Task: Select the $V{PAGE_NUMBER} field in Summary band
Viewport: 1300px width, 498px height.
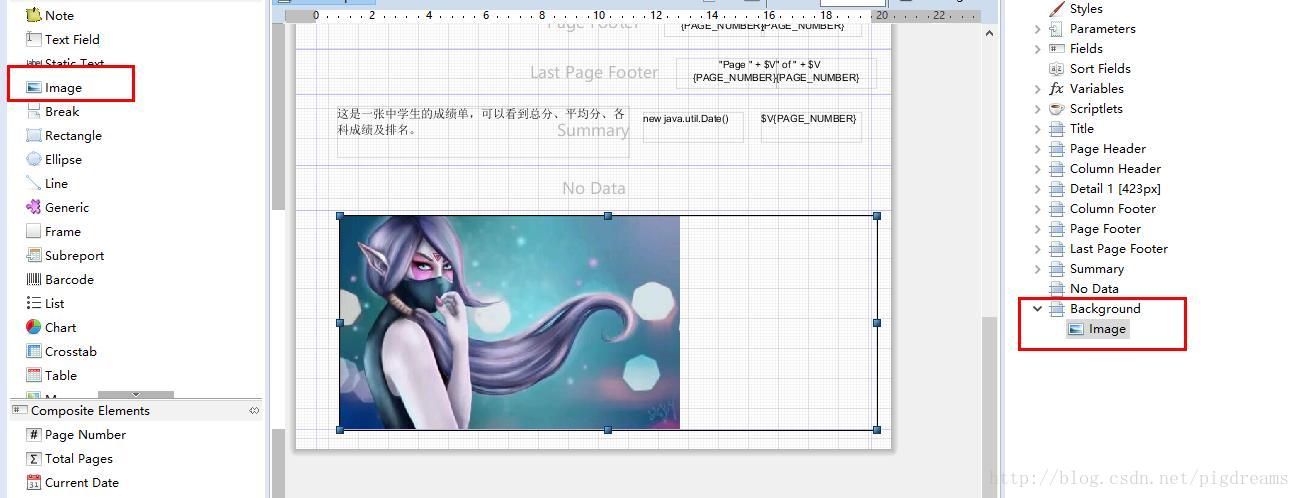Action: pyautogui.click(x=811, y=126)
